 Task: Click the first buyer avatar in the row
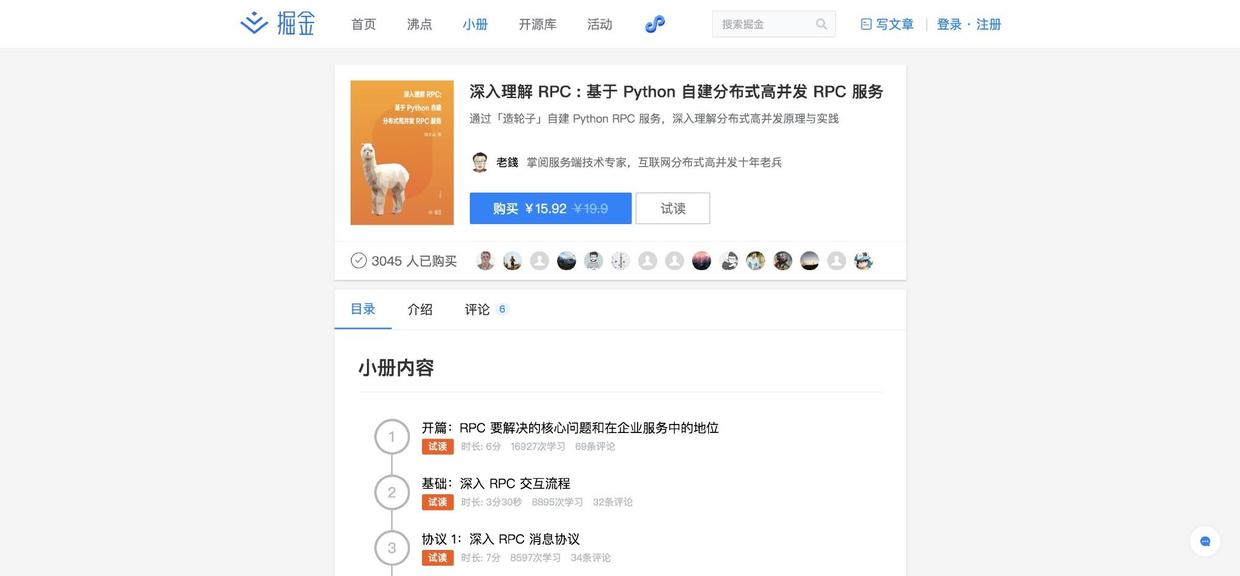(485, 261)
